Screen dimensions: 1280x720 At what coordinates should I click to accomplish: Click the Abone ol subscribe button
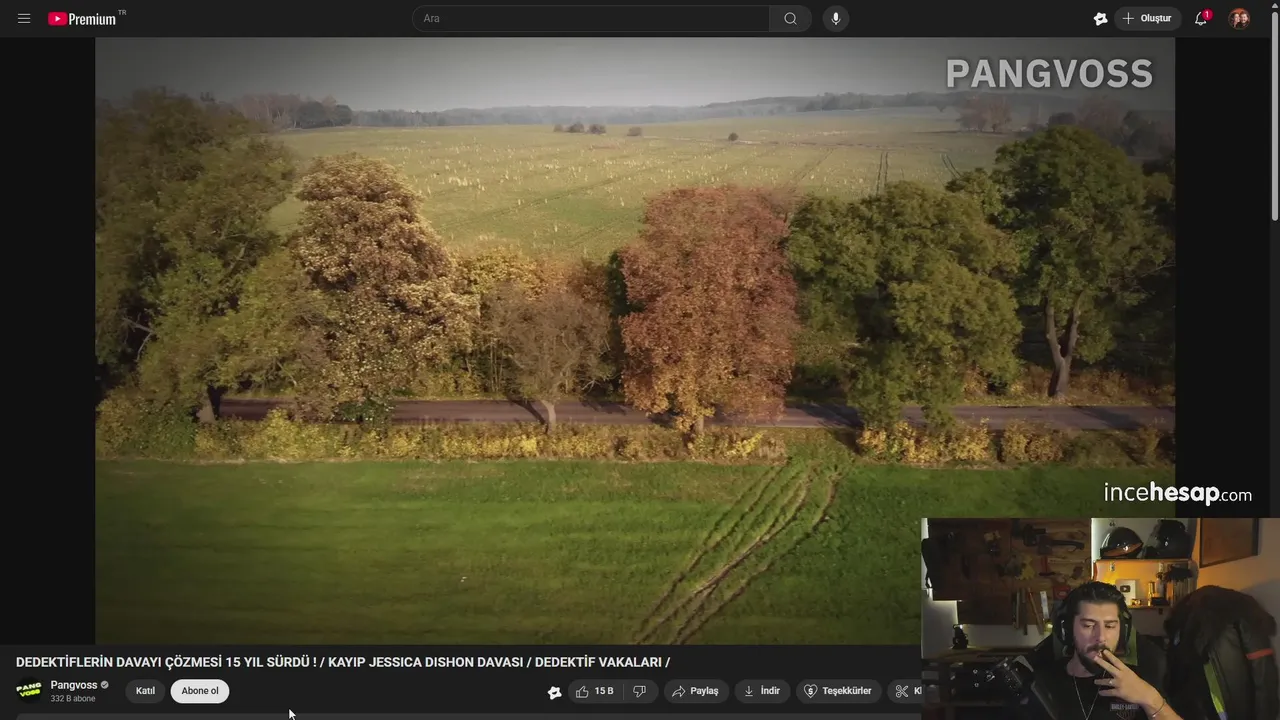tap(200, 691)
